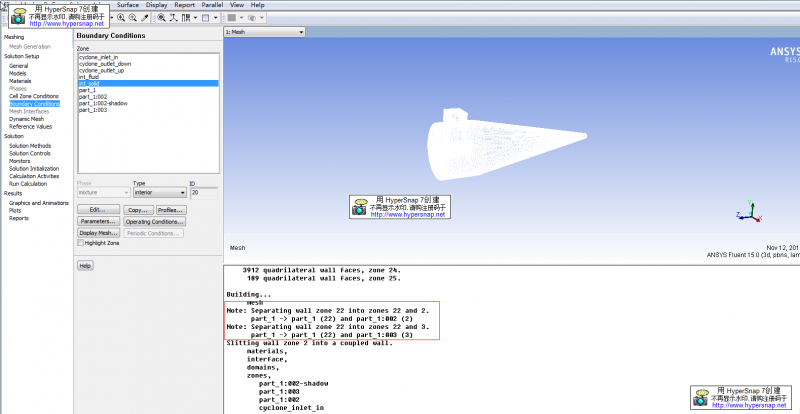Image resolution: width=800 pixels, height=414 pixels.
Task: Open dropdown beside overlapping windows icon
Action: (262, 18)
